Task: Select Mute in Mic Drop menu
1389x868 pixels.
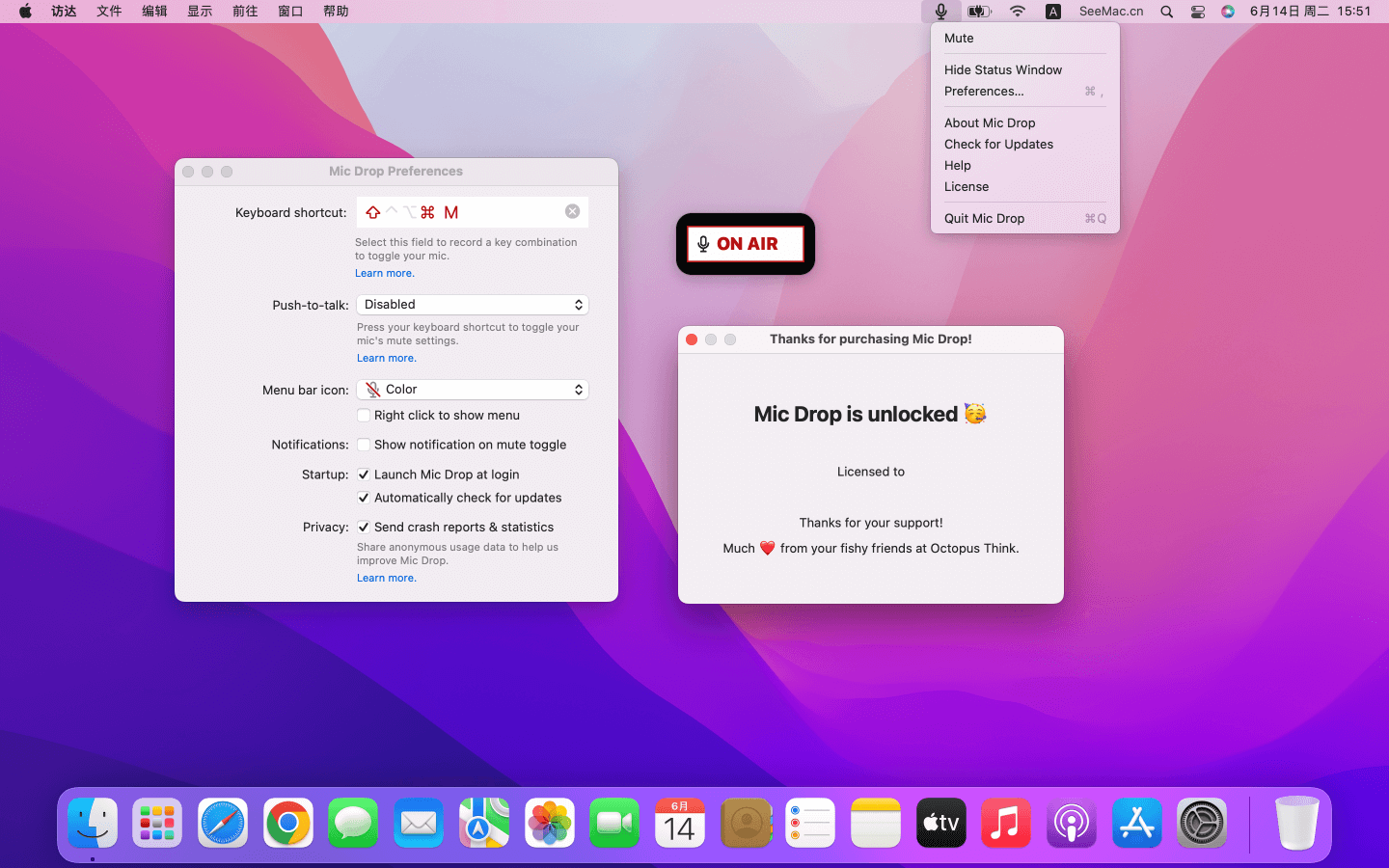Action: [x=1025, y=39]
